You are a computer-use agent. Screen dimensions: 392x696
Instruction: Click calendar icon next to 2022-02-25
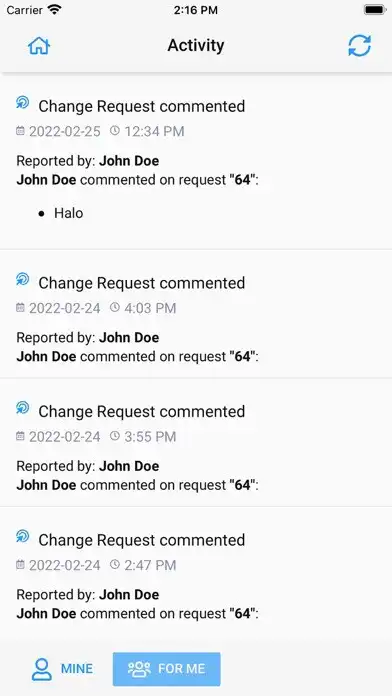20,131
